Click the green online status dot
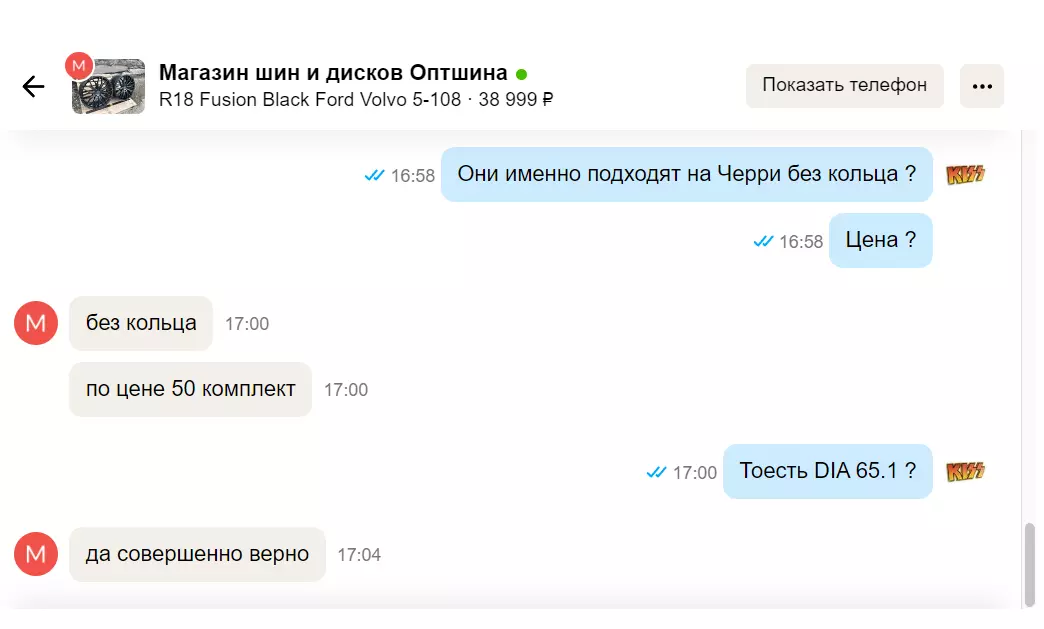The image size is (1044, 629). 521,74
